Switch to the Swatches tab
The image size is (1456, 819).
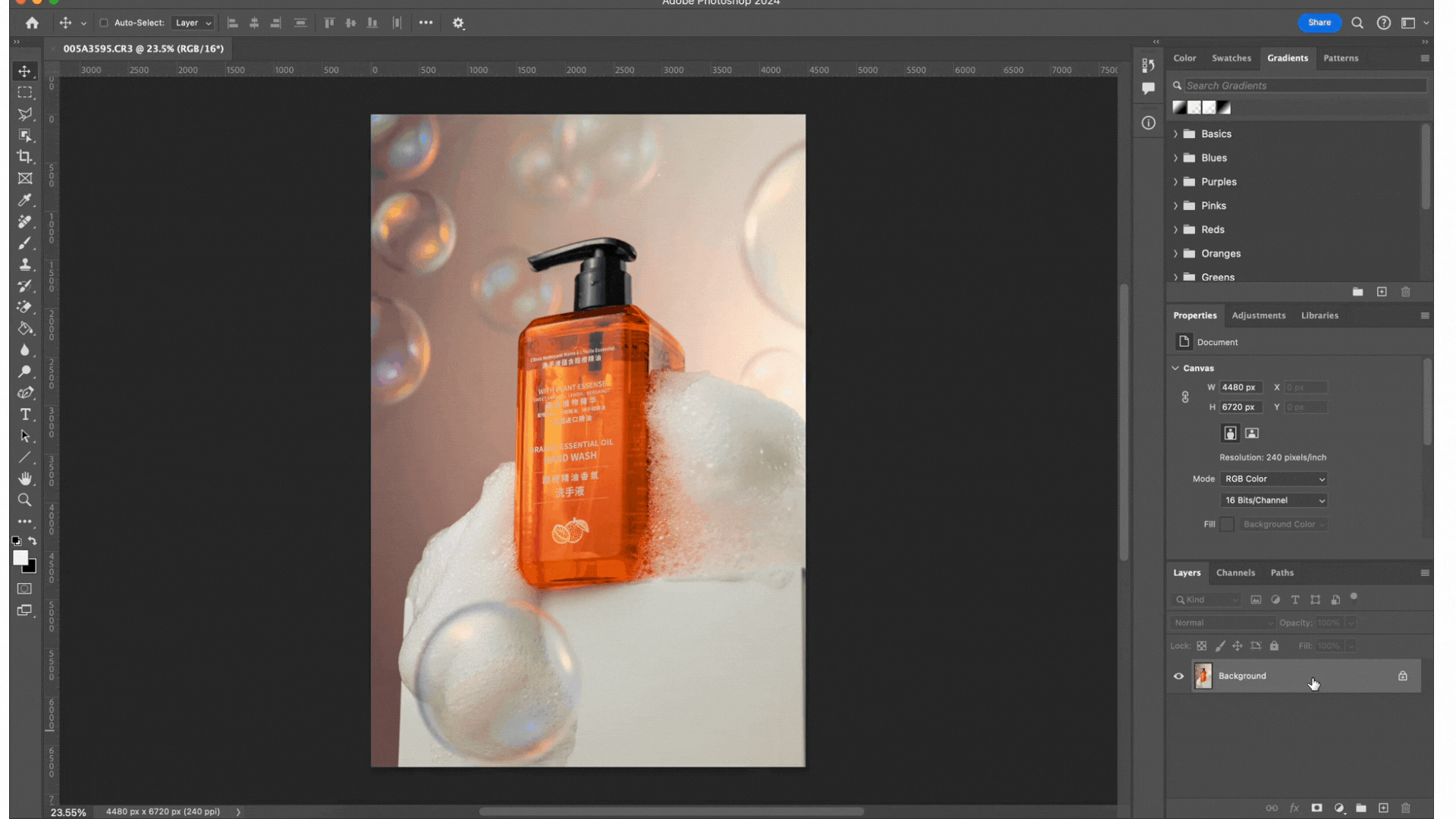coord(1231,58)
